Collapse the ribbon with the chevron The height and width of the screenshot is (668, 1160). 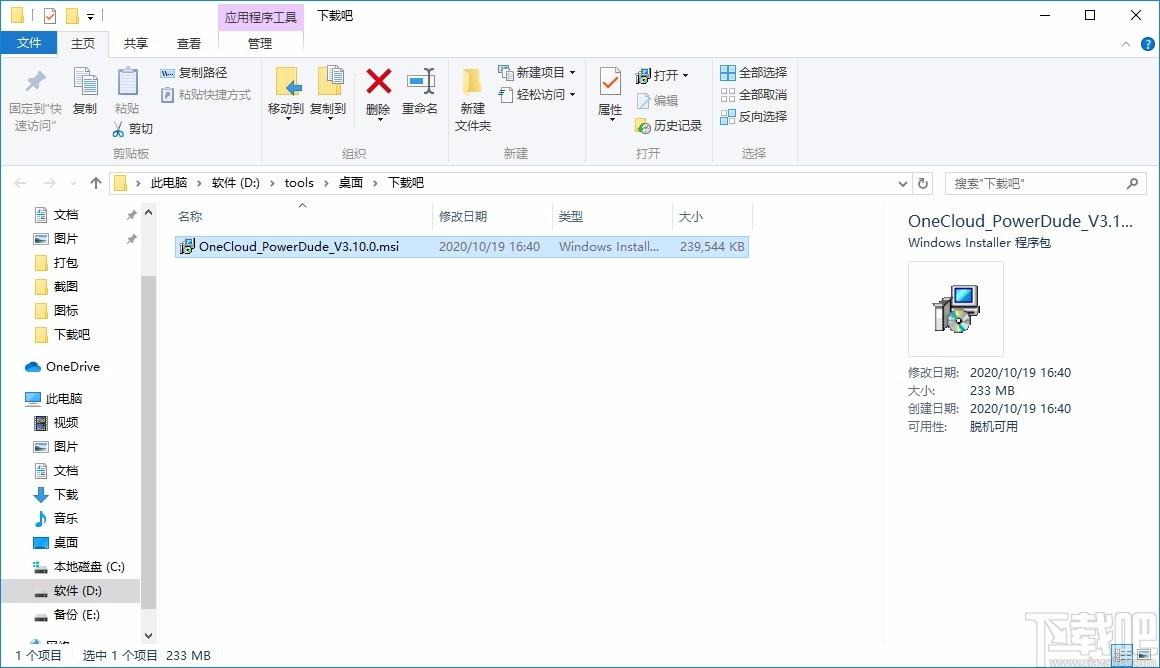click(x=1125, y=44)
